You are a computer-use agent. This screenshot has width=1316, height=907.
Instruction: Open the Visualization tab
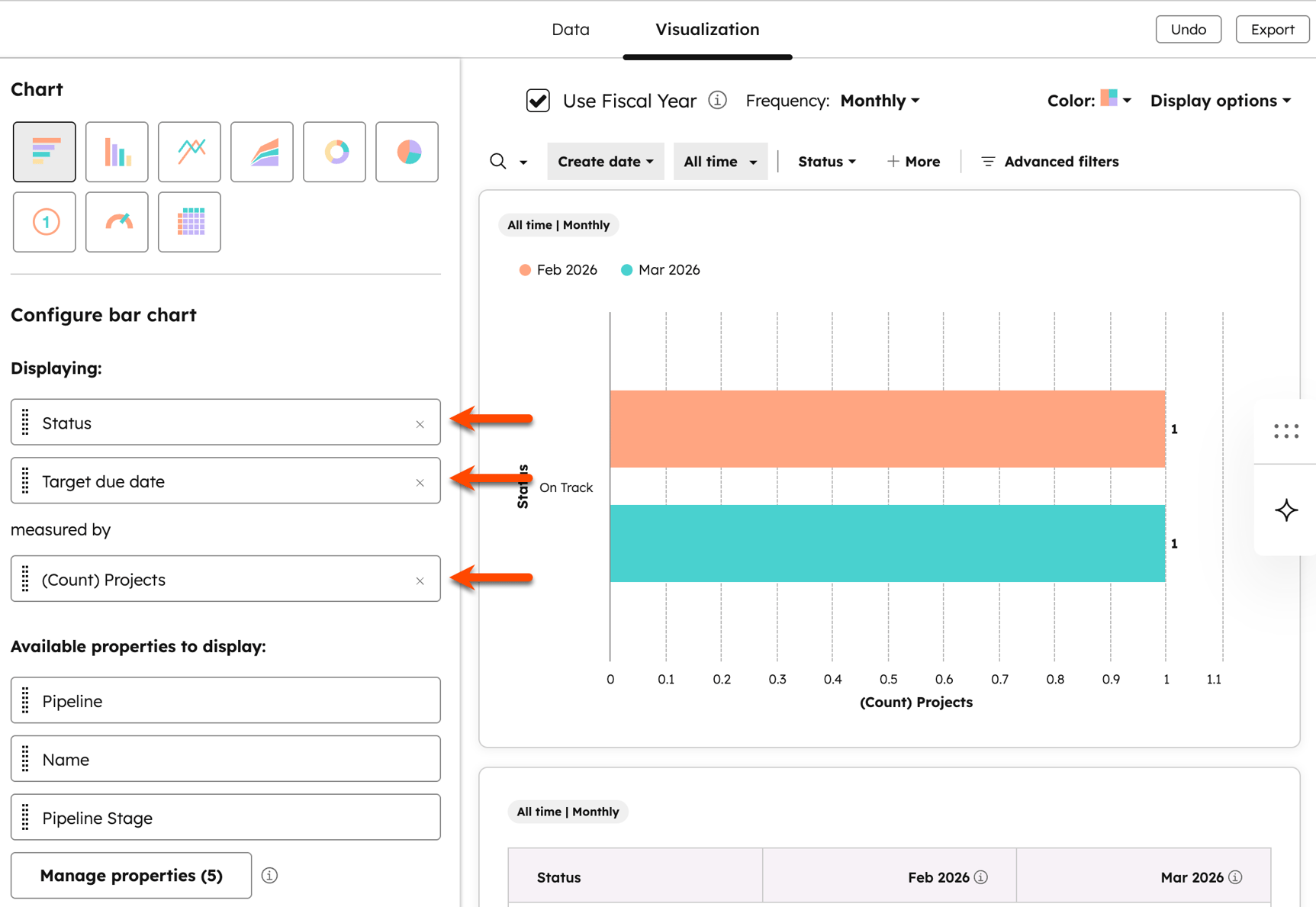pyautogui.click(x=707, y=30)
